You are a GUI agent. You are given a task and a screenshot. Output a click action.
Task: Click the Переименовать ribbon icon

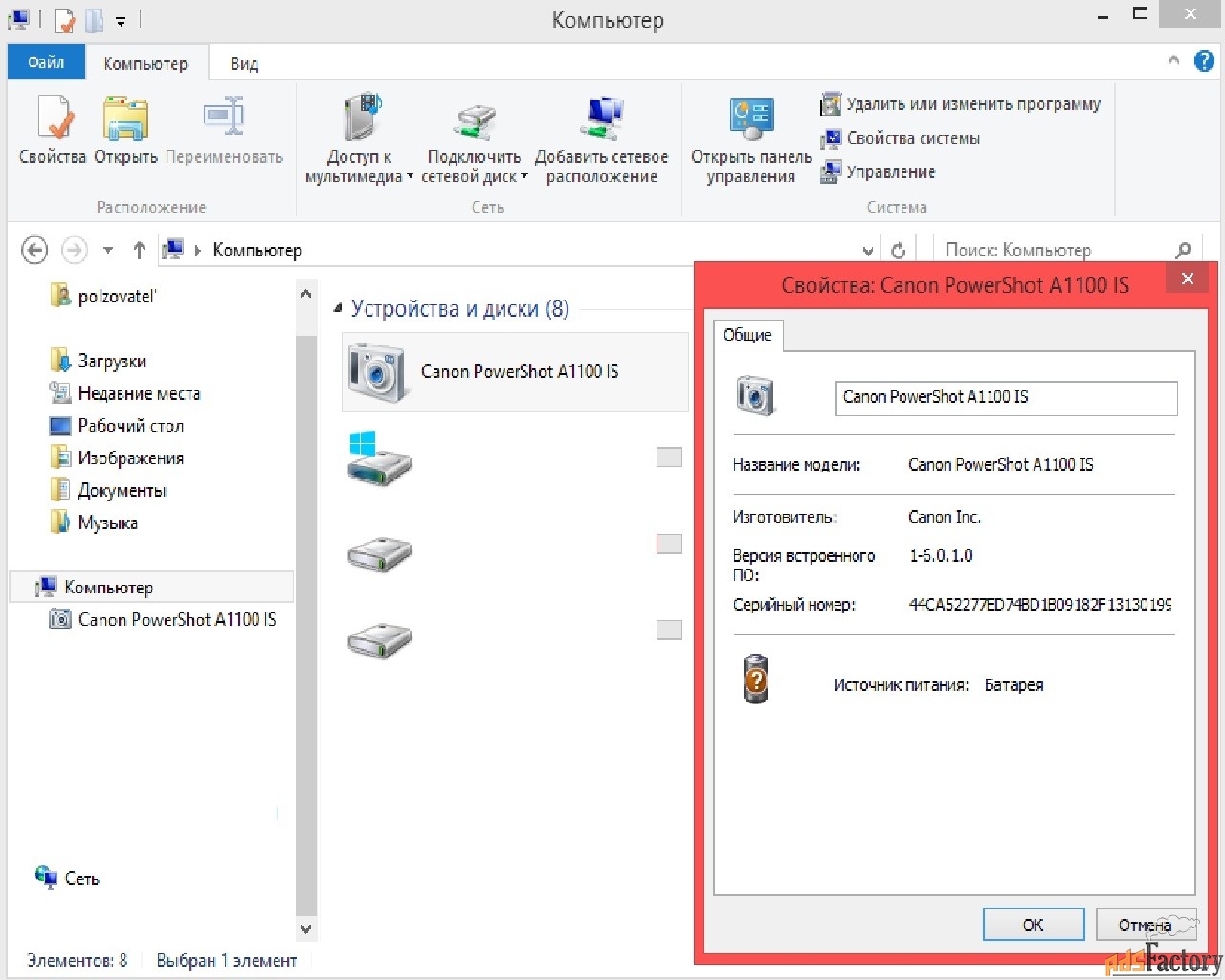pos(224,130)
